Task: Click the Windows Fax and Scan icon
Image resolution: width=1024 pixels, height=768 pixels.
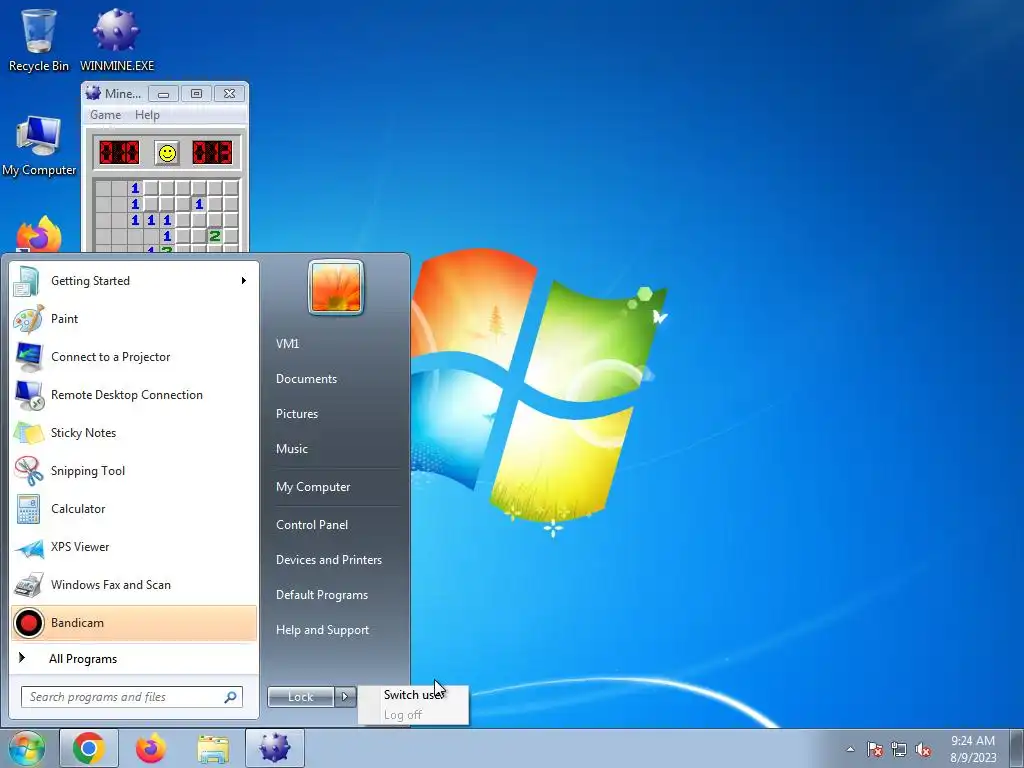Action: point(28,585)
